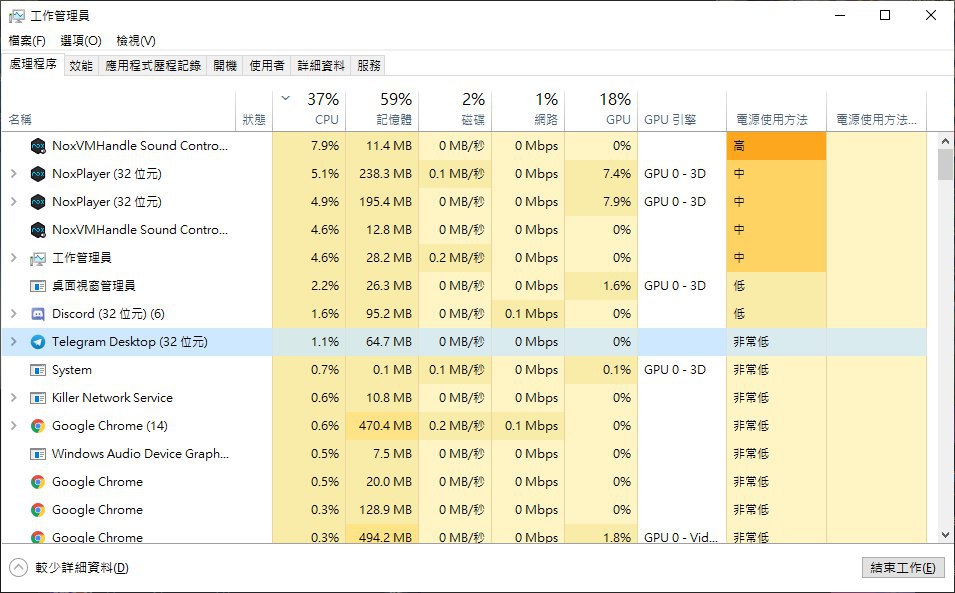The width and height of the screenshot is (955, 593).
Task: Toggle the CPU column sort arrow
Action: [x=286, y=98]
